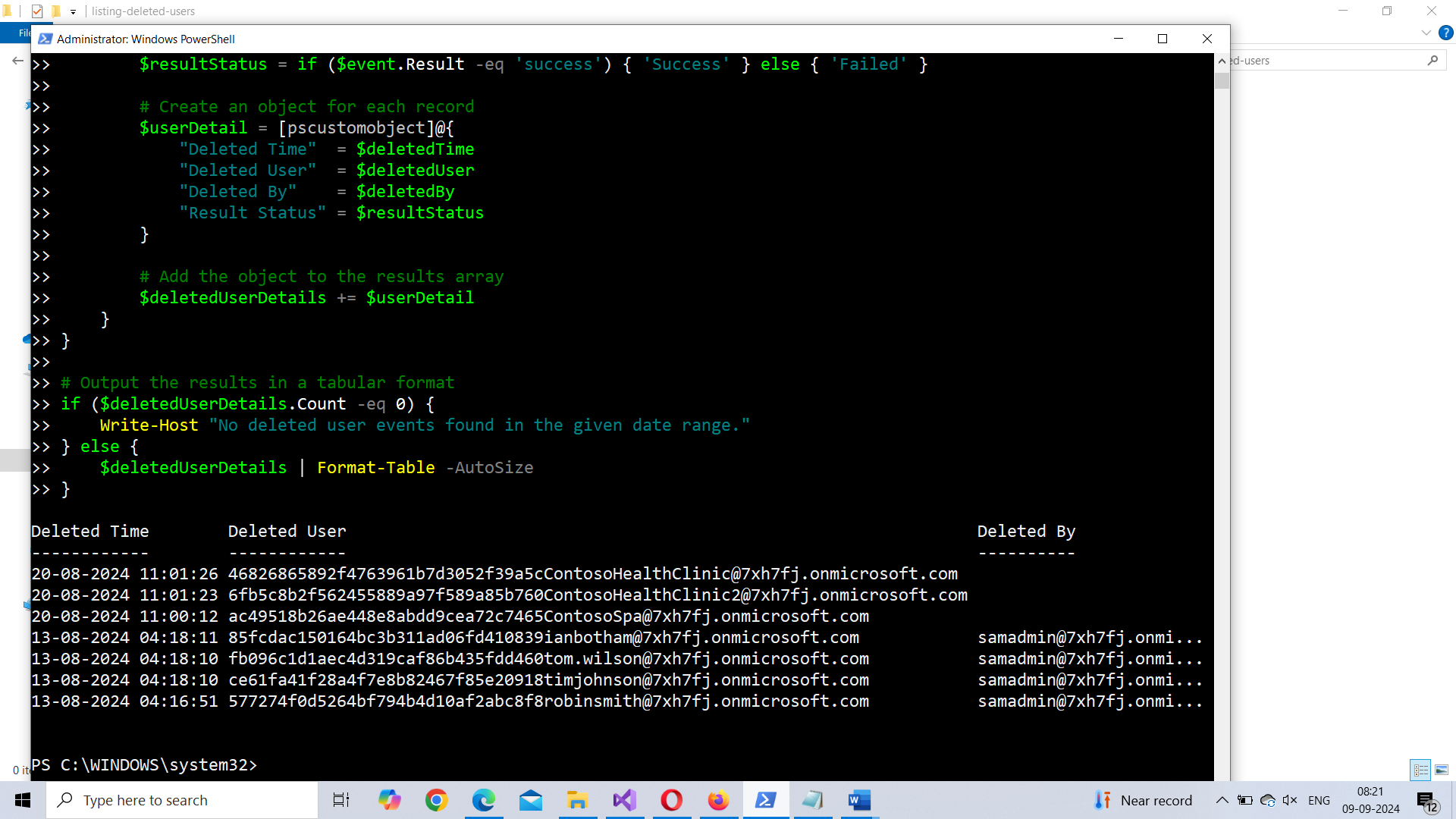The width and height of the screenshot is (1456, 819).
Task: Expand the hidden system tray icons chevron
Action: click(1222, 800)
